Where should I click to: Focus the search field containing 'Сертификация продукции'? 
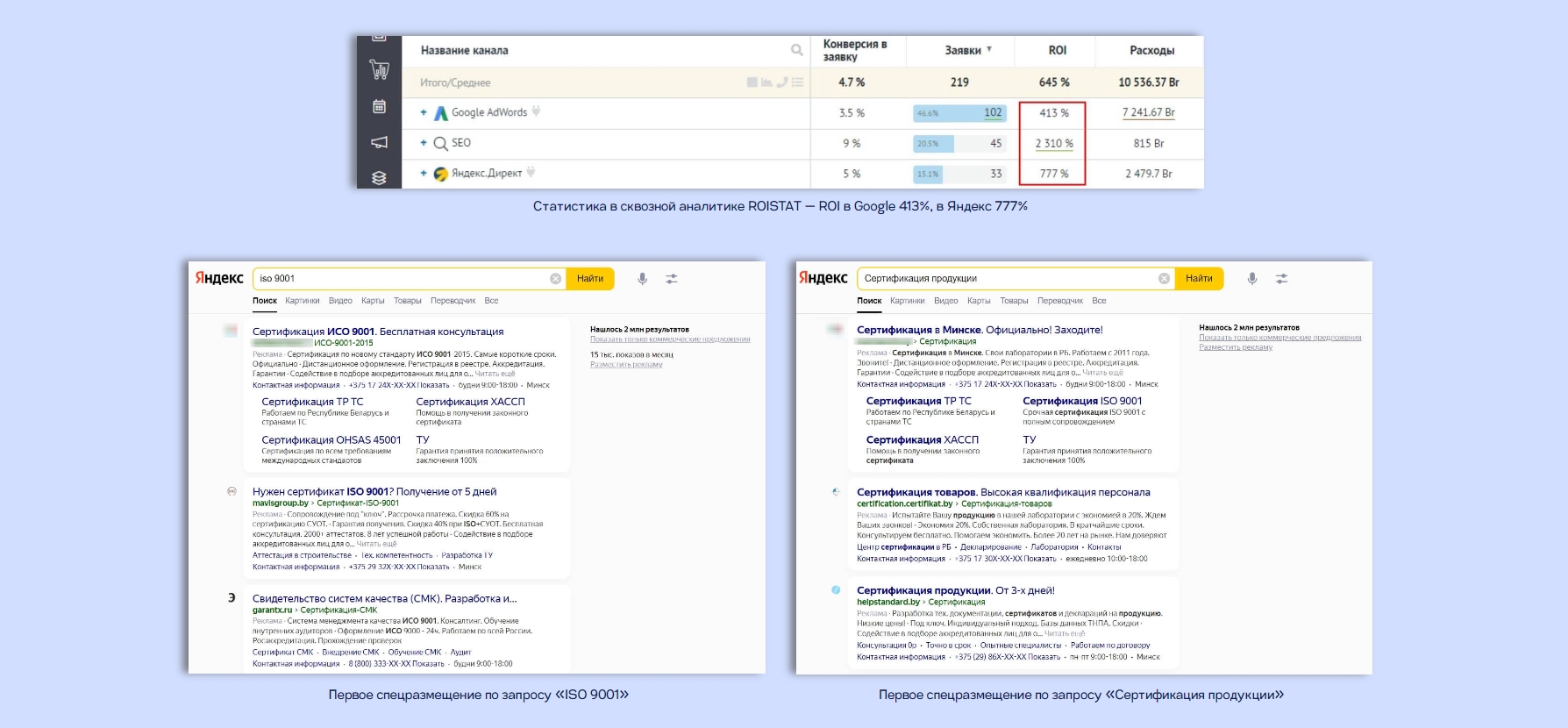point(1016,279)
